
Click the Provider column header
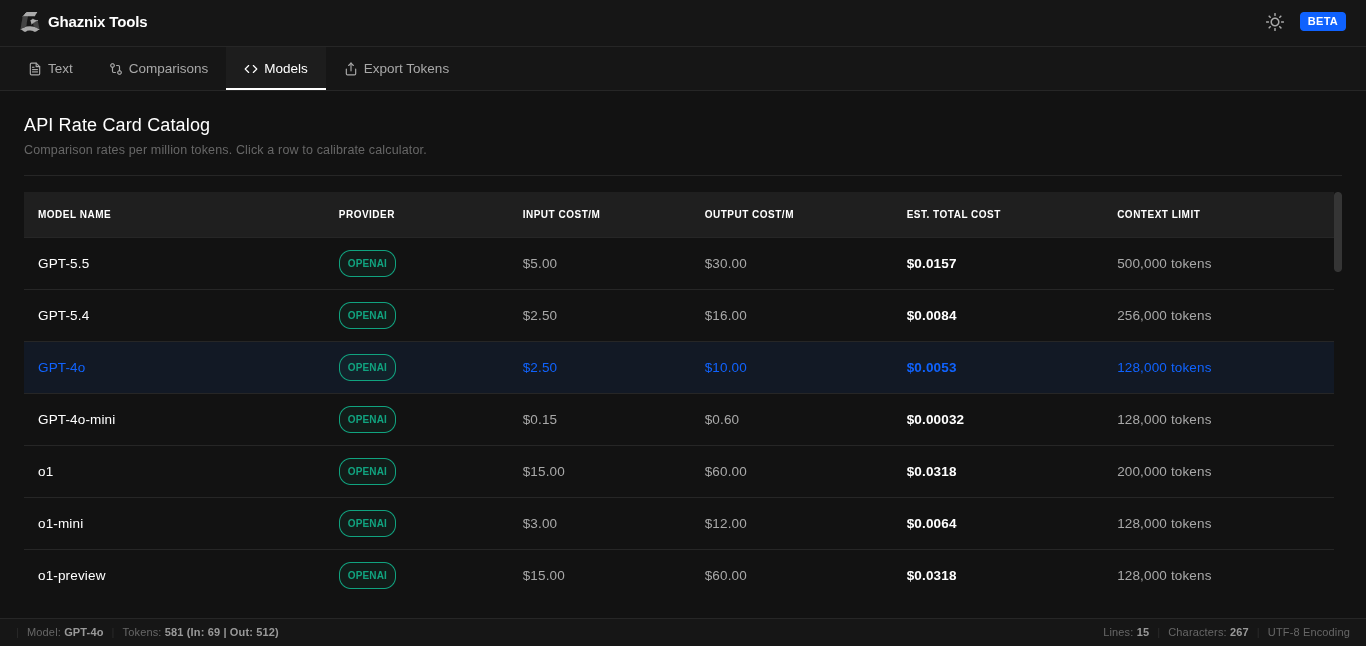[x=367, y=215]
